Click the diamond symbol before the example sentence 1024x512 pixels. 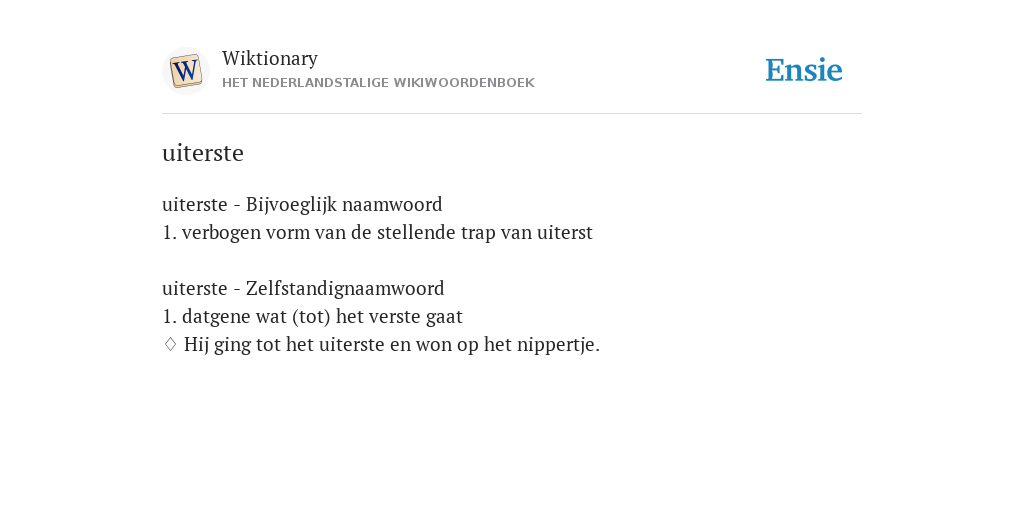coord(170,344)
